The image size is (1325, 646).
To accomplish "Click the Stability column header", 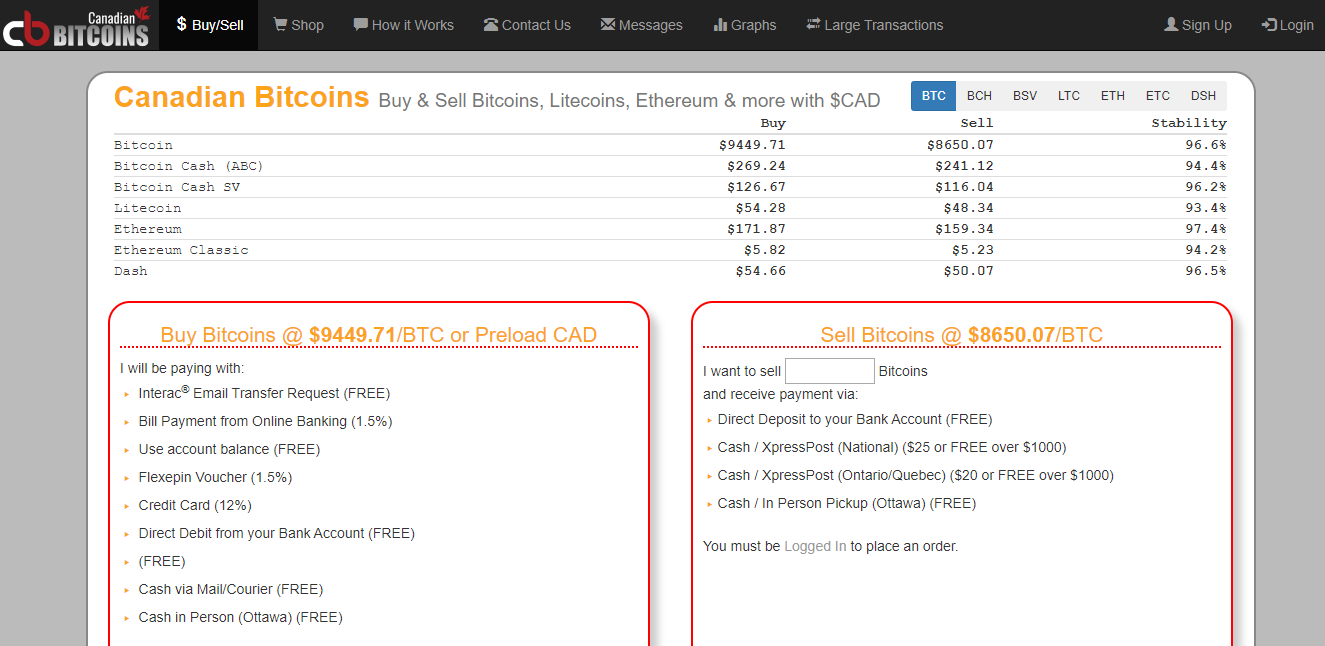I will (1189, 123).
